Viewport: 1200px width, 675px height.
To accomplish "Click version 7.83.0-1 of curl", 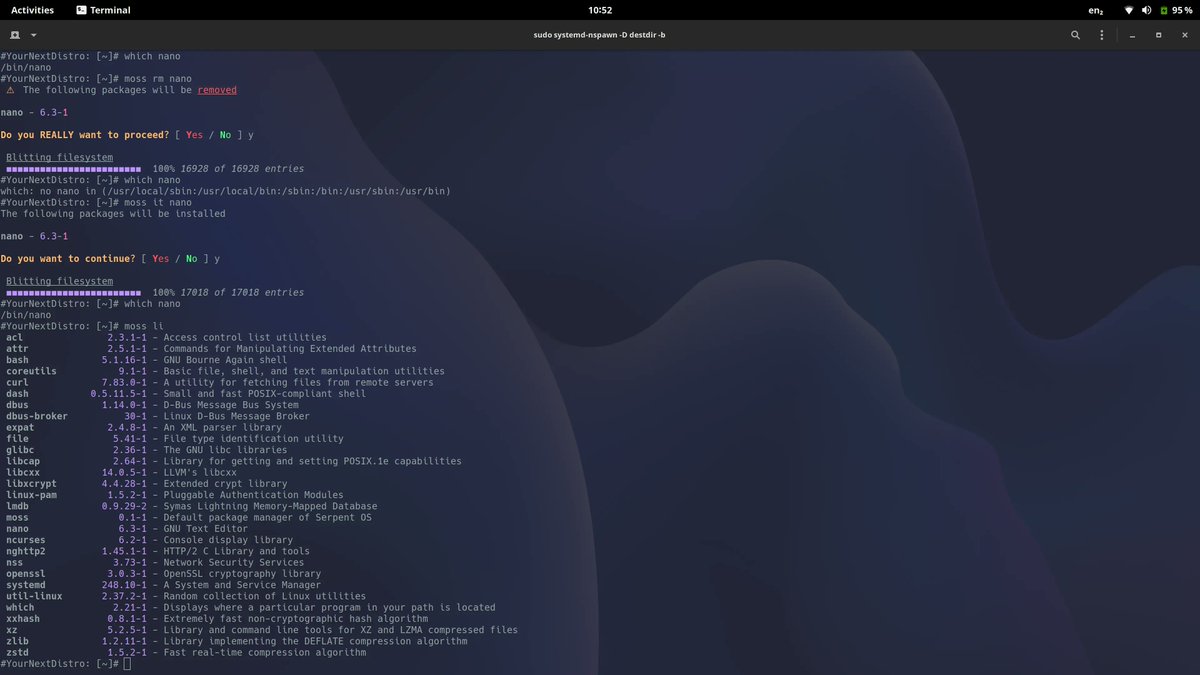I will pos(124,382).
